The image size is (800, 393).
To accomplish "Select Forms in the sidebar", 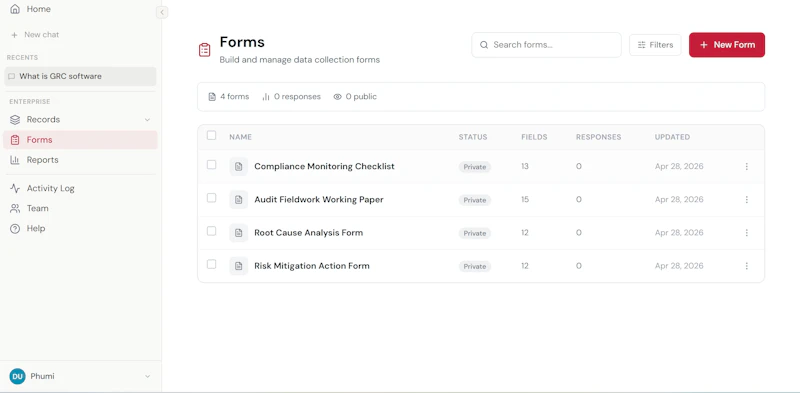I will (x=81, y=140).
